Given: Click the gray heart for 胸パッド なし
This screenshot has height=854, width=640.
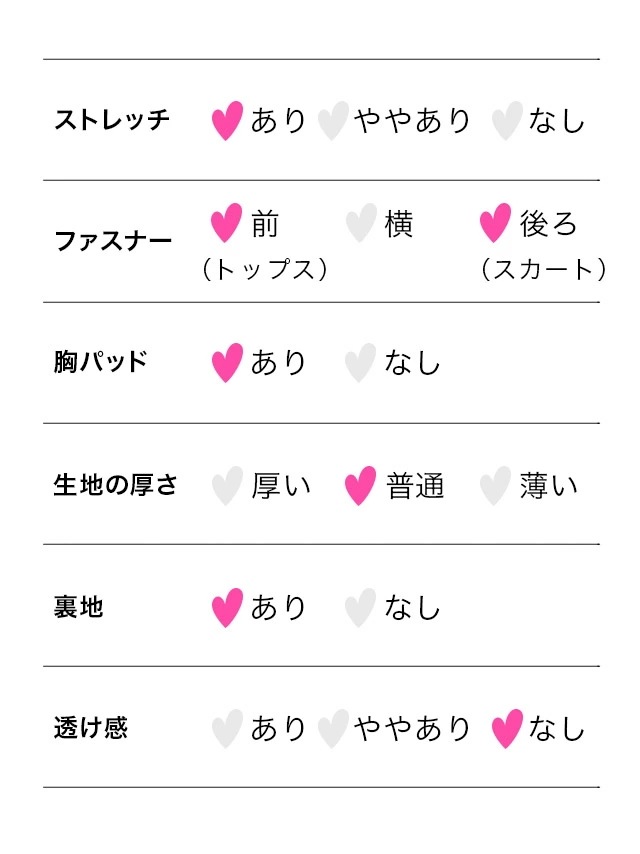Looking at the screenshot, I should [x=360, y=363].
